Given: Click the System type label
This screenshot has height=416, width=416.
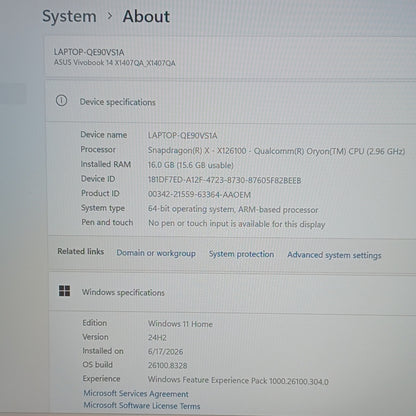Looking at the screenshot, I should point(103,208).
